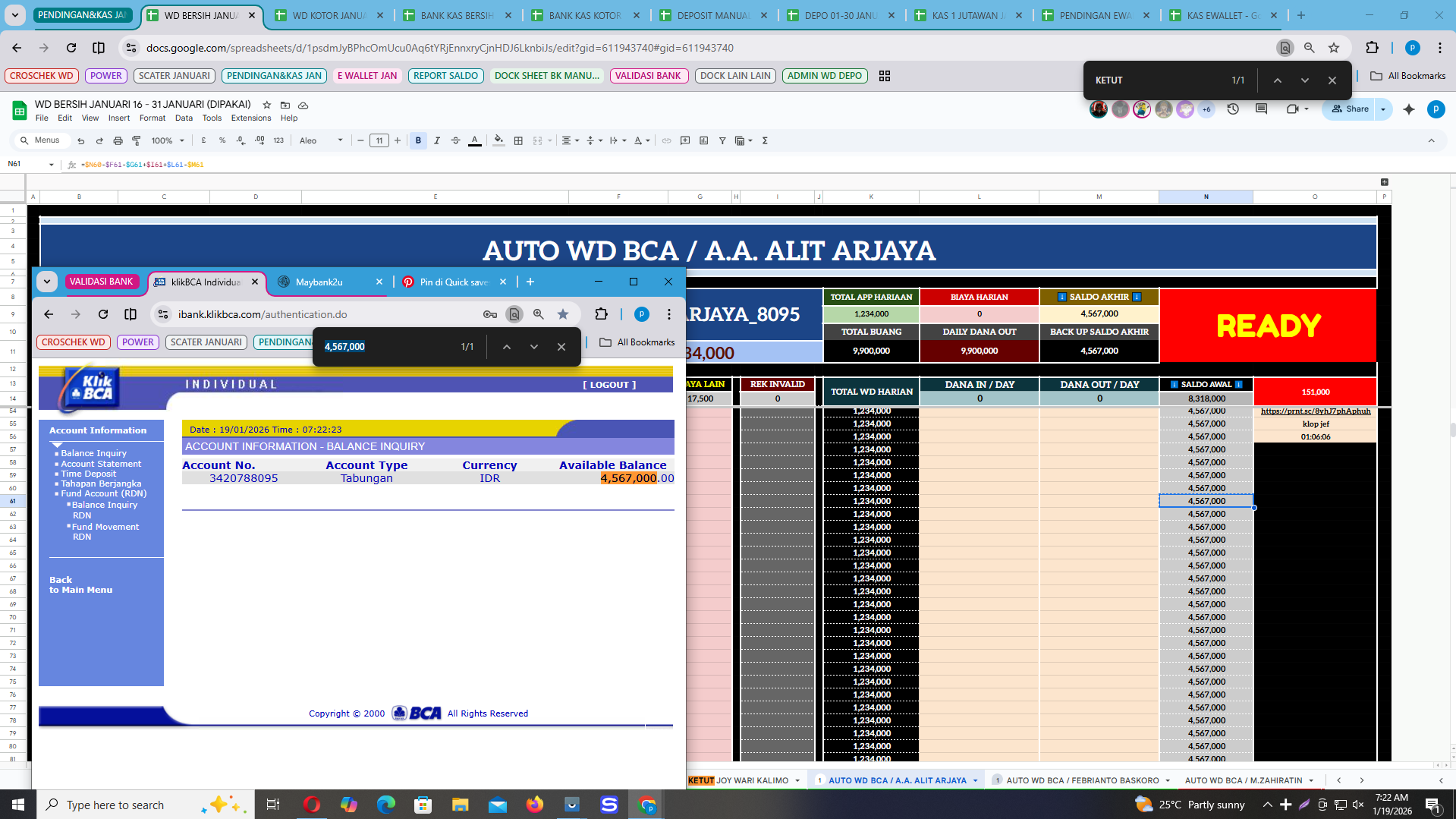This screenshot has width=1456, height=819.
Task: Toggle italic formatting in Sheets
Action: (437, 140)
